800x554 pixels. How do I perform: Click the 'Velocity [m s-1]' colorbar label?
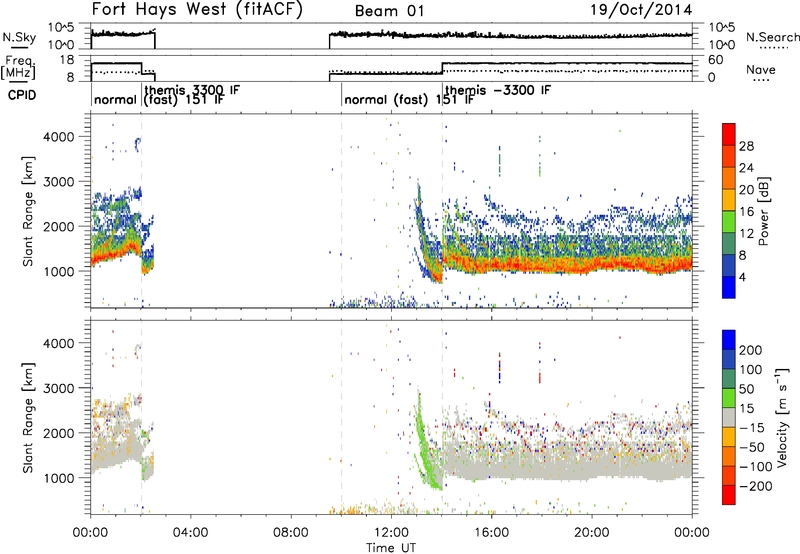click(781, 417)
